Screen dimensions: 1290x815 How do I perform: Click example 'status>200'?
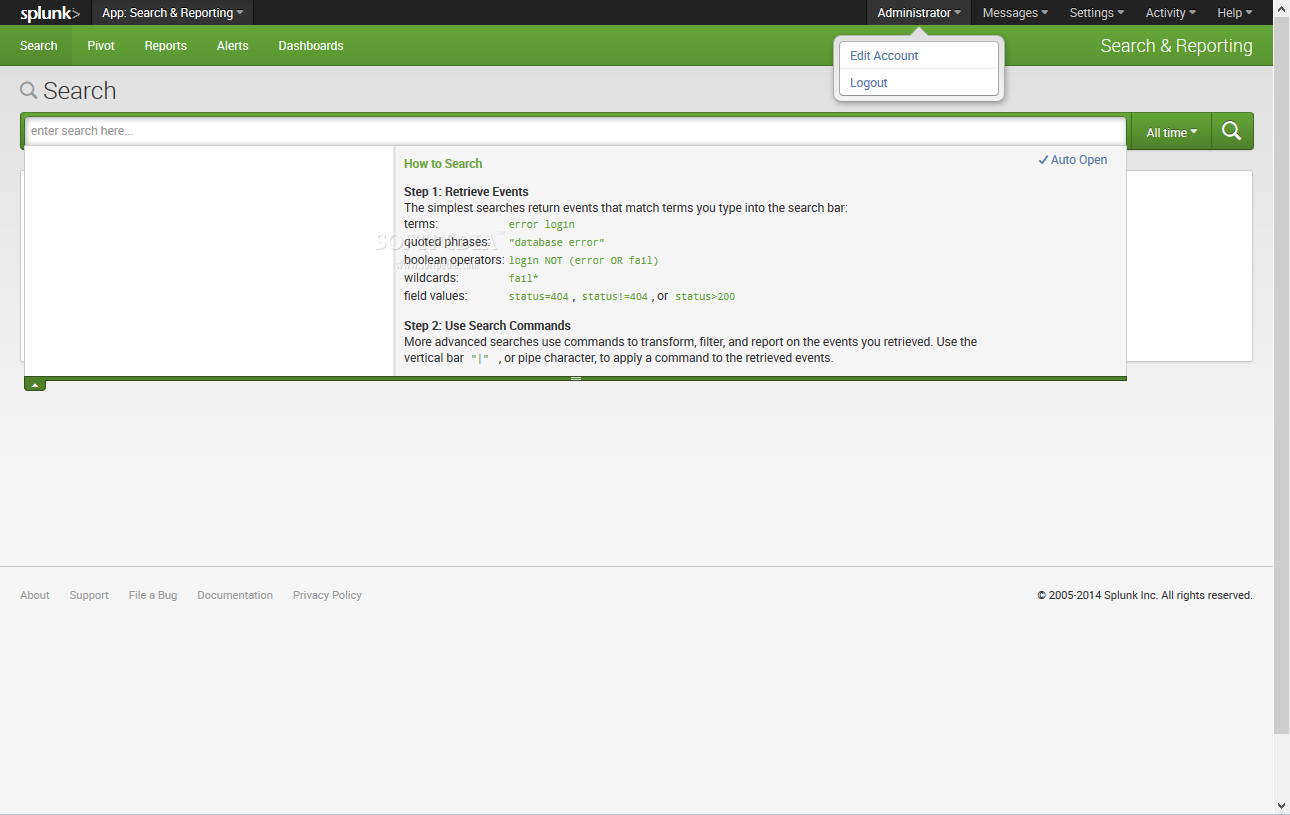pos(705,297)
